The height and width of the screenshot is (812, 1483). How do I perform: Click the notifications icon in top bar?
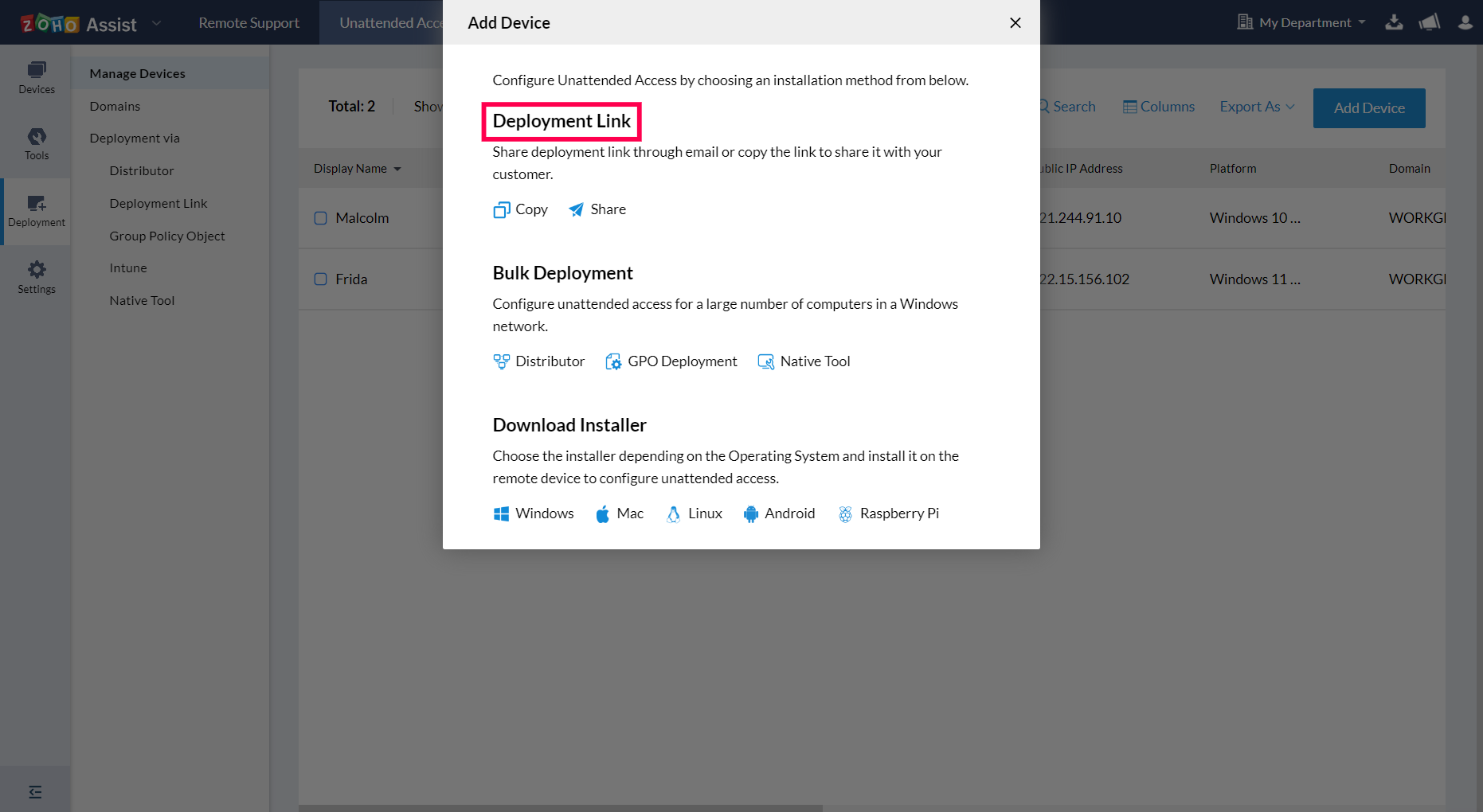tap(1430, 22)
